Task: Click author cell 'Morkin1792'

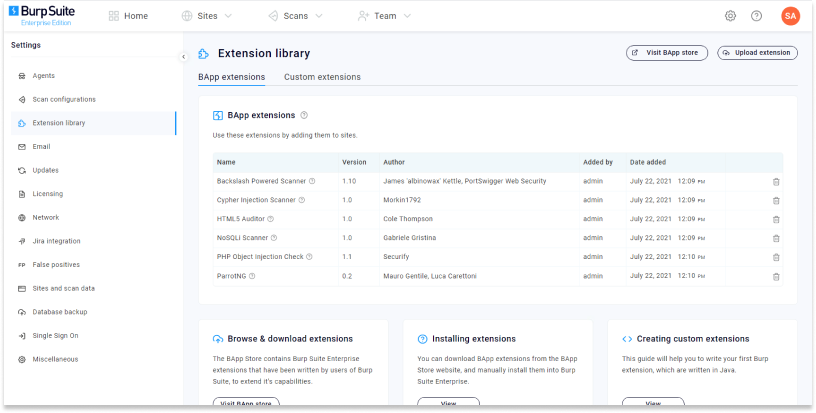Action: click(402, 200)
